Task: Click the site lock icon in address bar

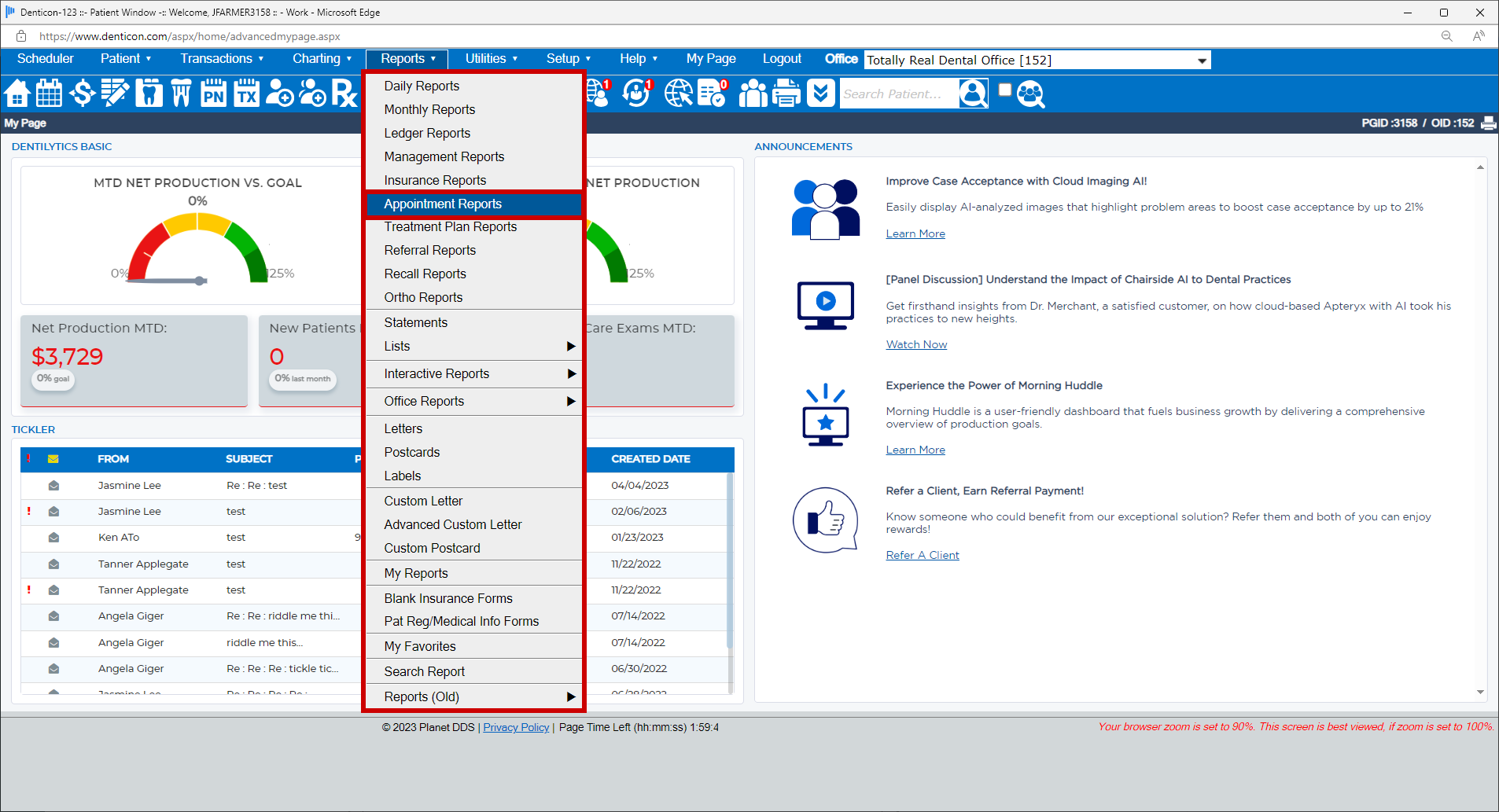Action: pos(21,36)
